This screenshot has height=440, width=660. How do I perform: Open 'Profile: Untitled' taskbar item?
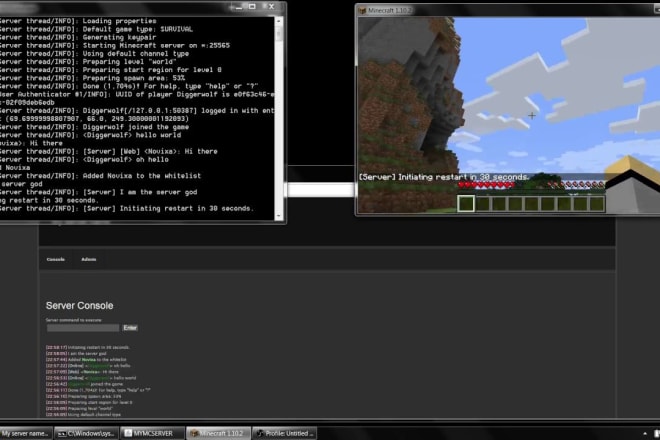click(285, 433)
